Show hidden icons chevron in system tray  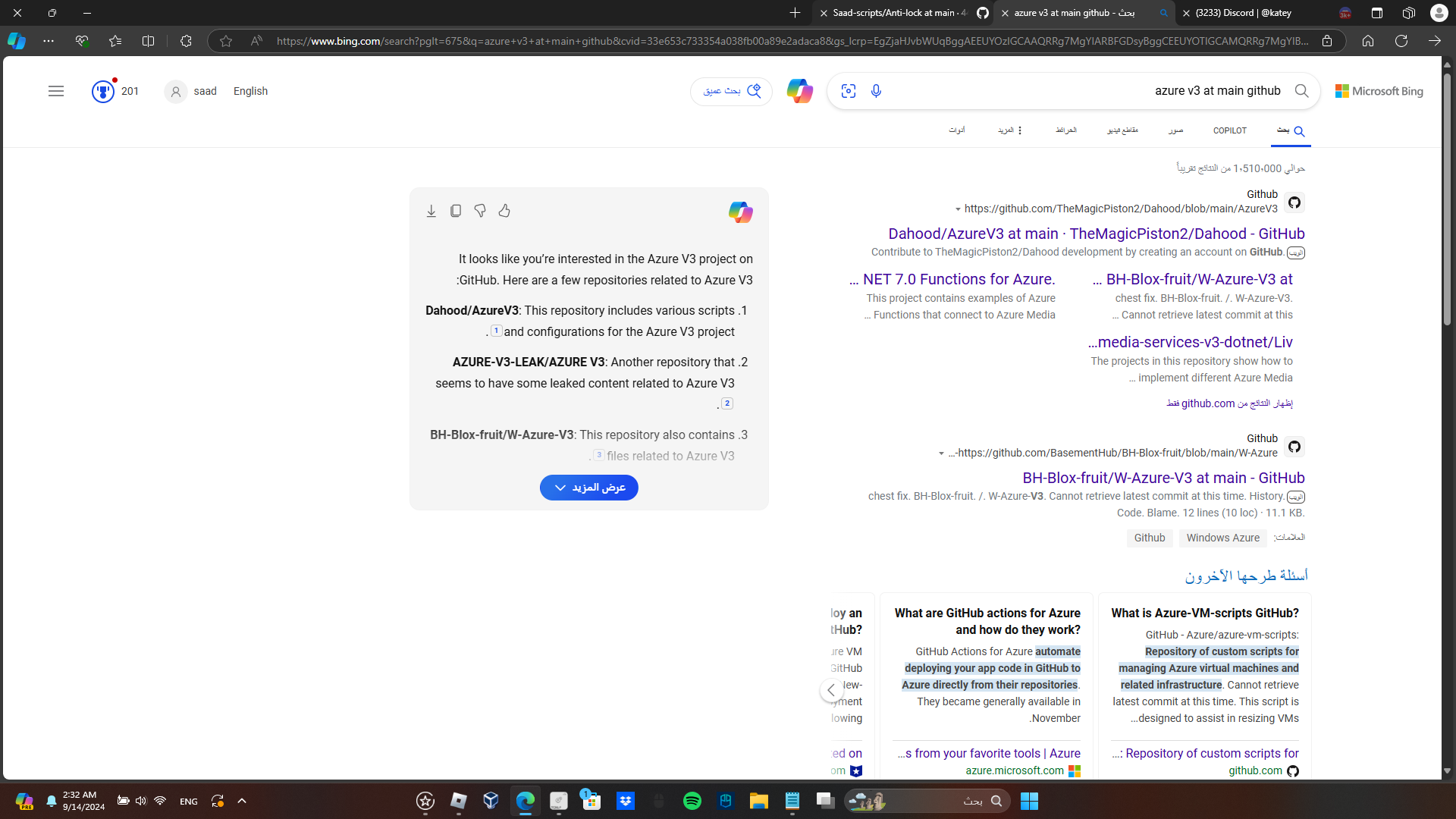click(x=242, y=801)
